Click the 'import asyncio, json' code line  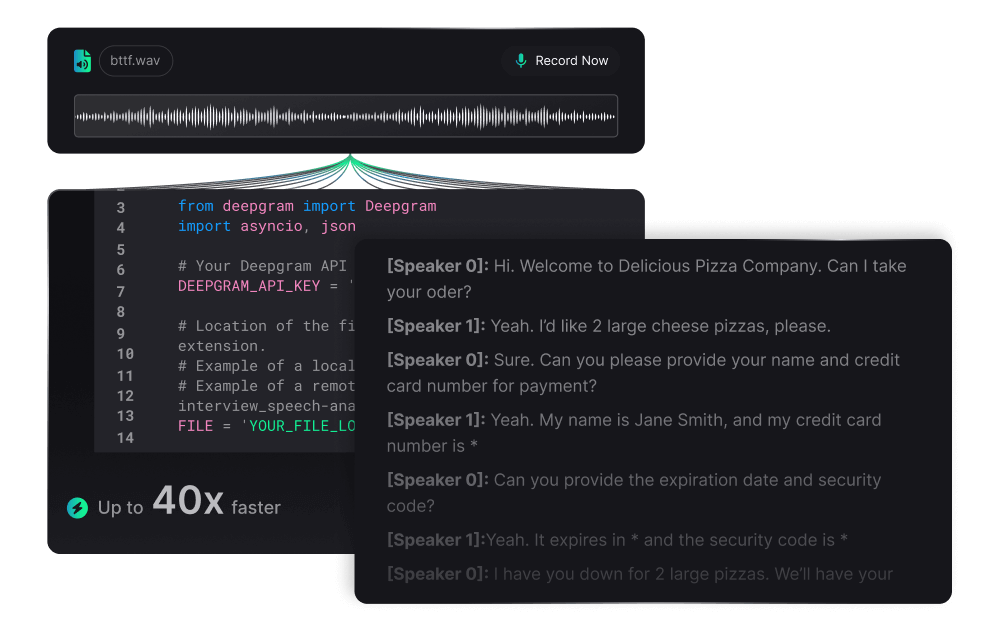pyautogui.click(x=267, y=226)
